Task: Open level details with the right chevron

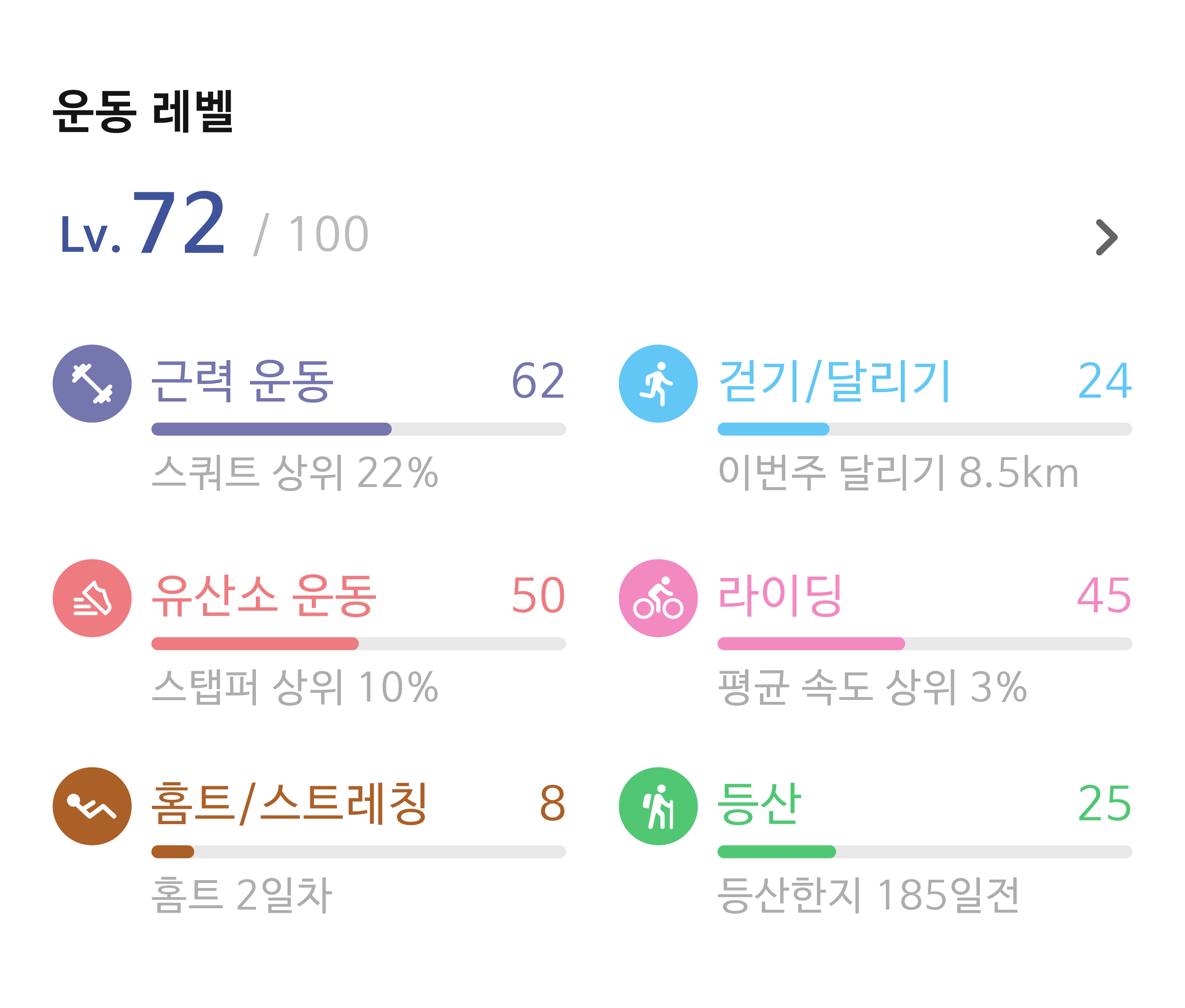Action: [1106, 237]
